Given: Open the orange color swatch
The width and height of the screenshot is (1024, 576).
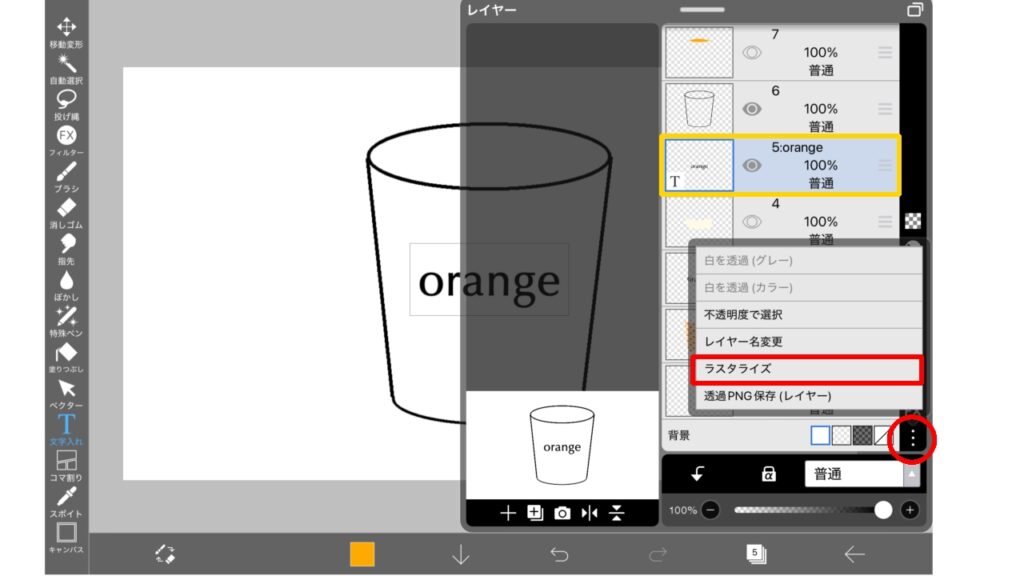Looking at the screenshot, I should tap(362, 554).
